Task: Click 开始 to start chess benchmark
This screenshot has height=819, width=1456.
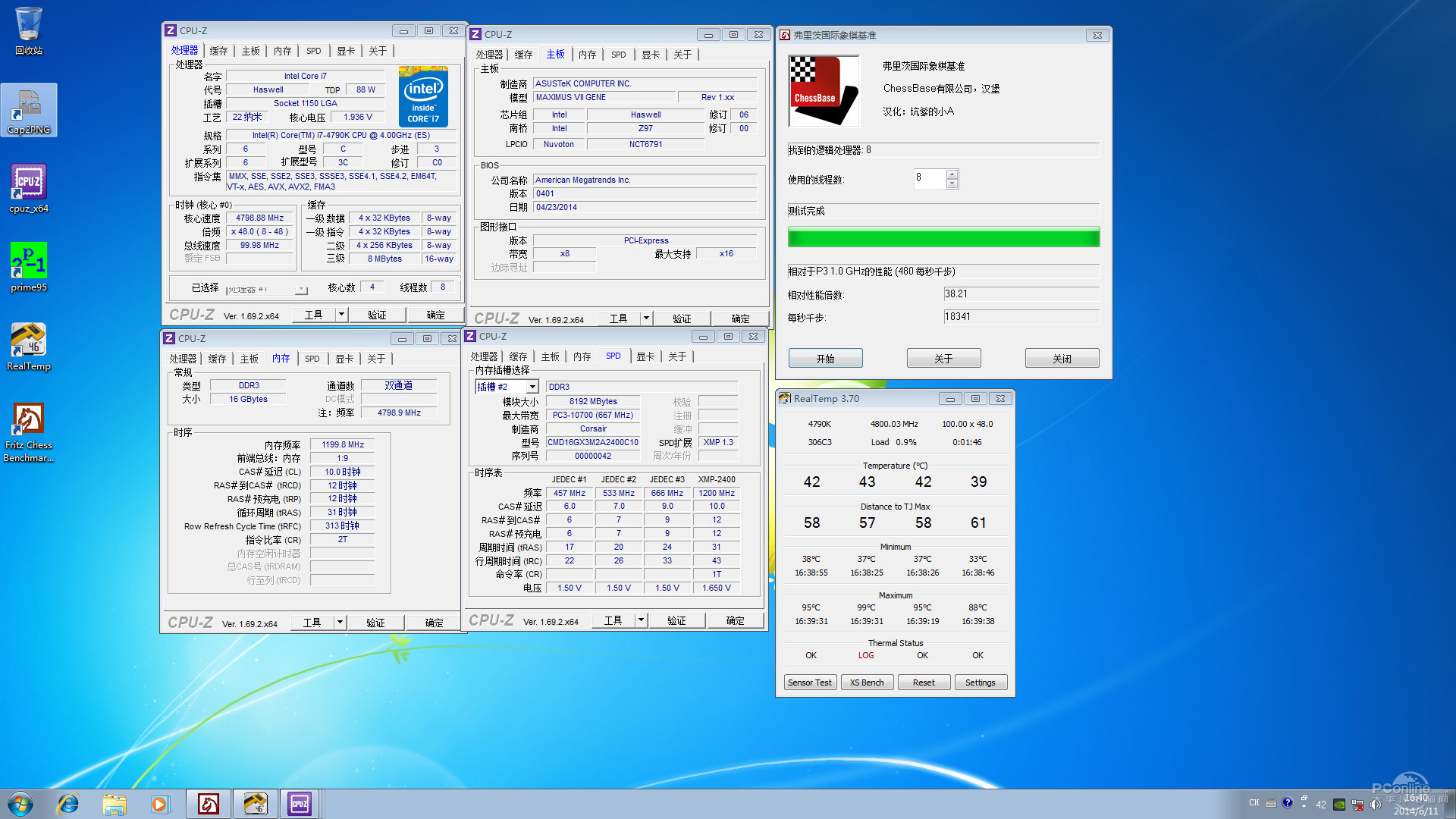Action: point(825,359)
